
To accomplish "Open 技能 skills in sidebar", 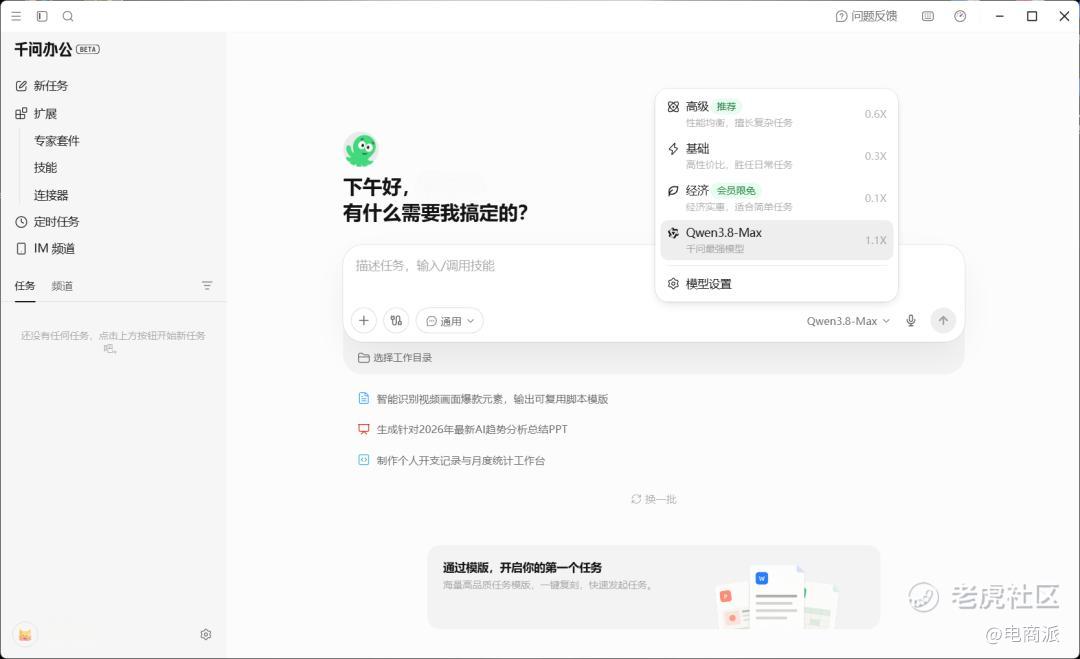I will pyautogui.click(x=45, y=167).
